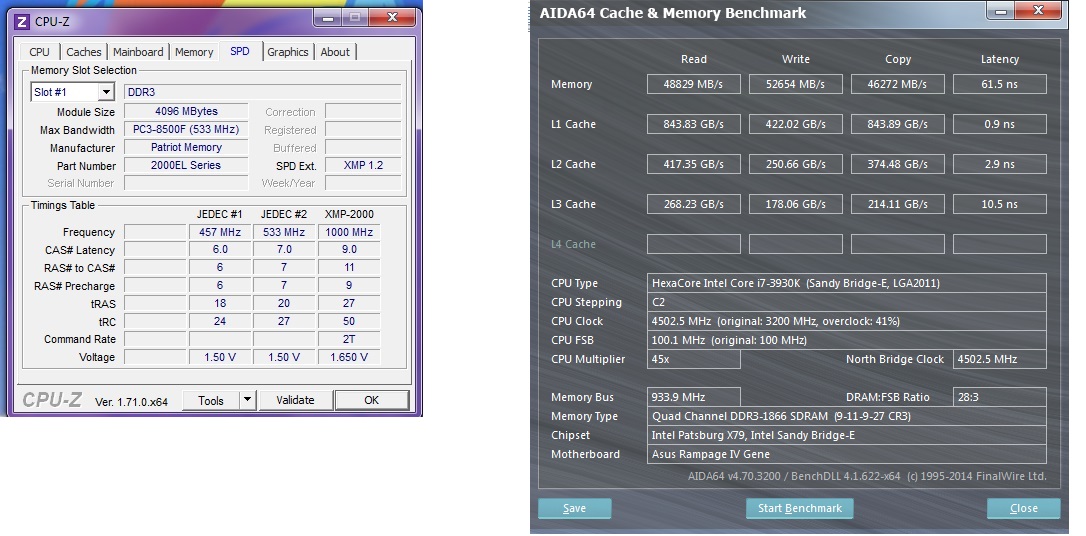Viewport: 1086px width, 536px height.
Task: Open the About tab in CPU-Z
Action: click(335, 52)
